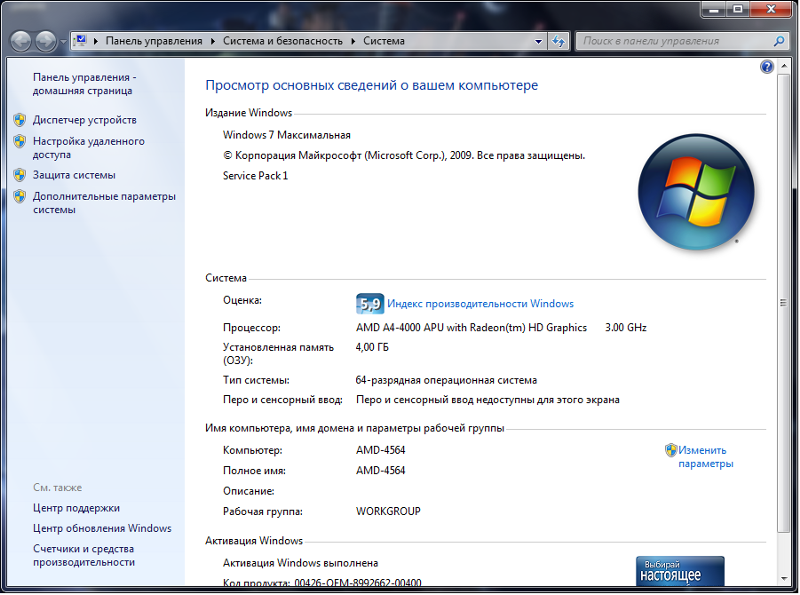This screenshot has width=800, height=595.
Task: Click Изменить параметры link
Action: [705, 457]
